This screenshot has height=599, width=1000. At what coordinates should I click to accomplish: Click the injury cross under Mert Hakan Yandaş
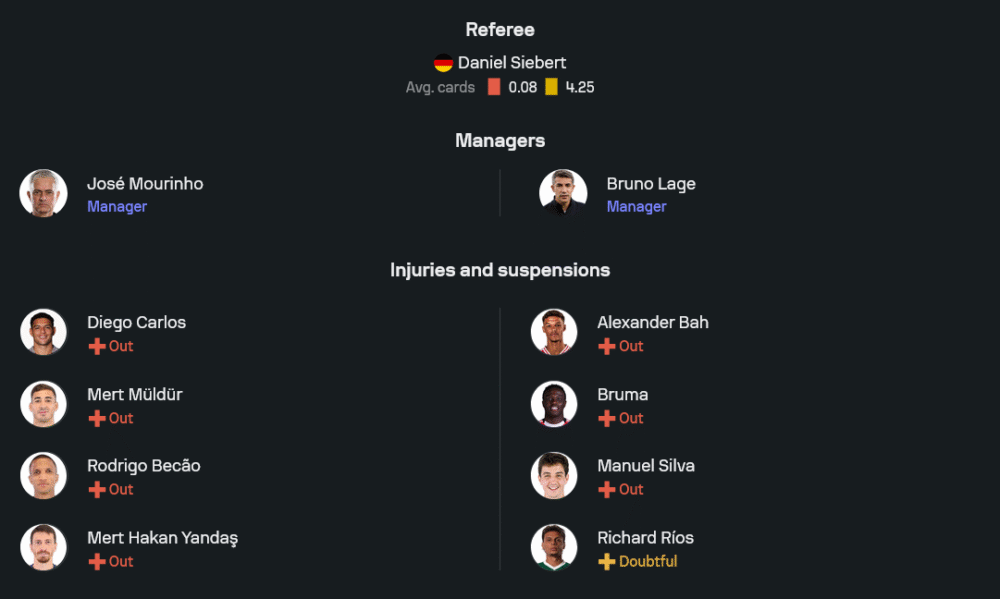click(97, 562)
